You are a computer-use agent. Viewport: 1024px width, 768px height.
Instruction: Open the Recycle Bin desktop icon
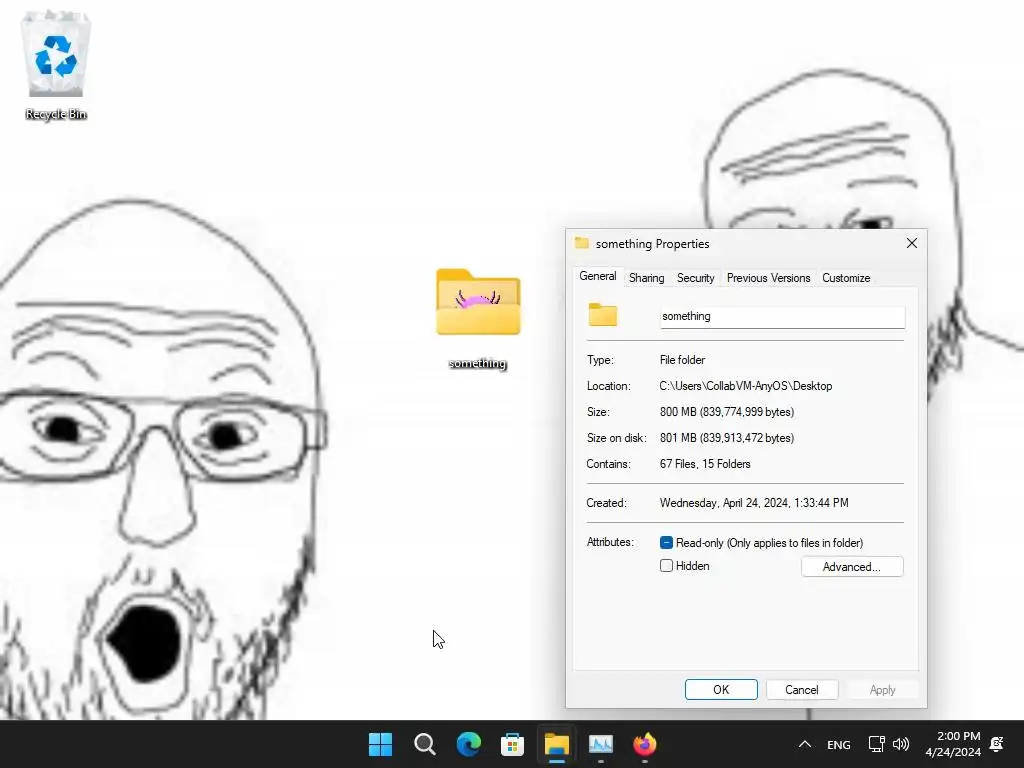pyautogui.click(x=56, y=65)
